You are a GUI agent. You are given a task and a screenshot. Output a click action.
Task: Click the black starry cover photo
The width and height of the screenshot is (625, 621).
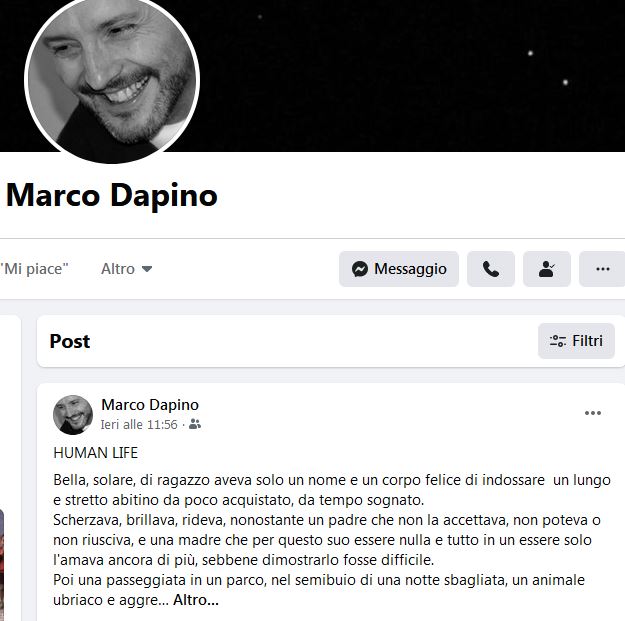point(411,76)
